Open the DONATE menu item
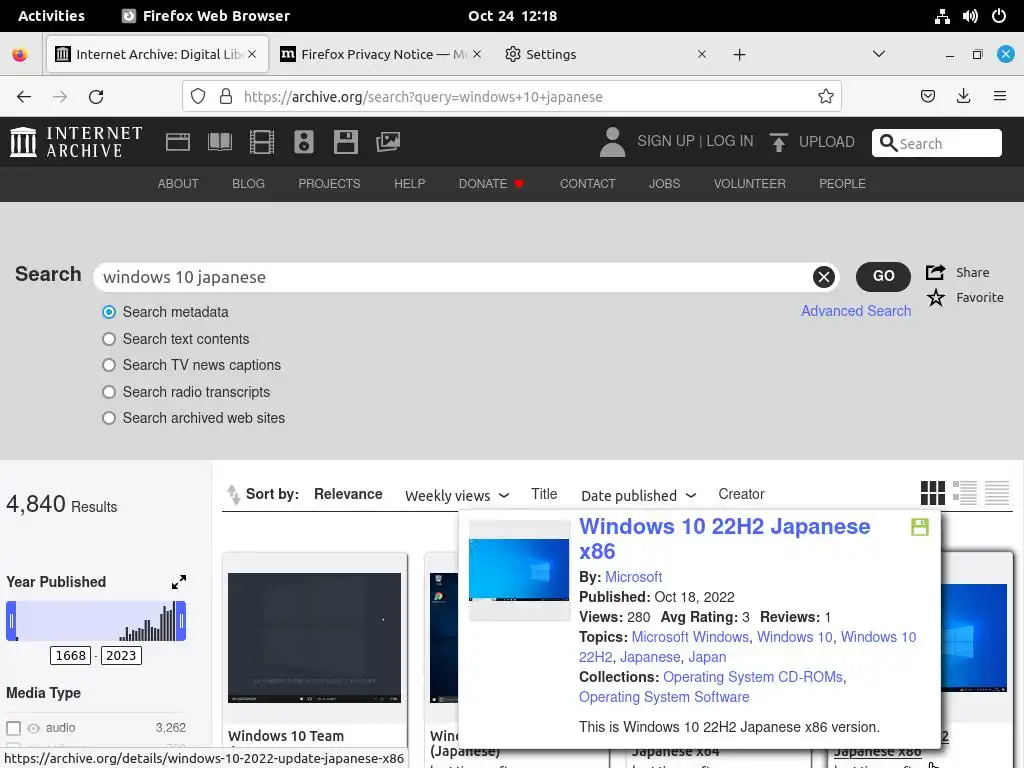 click(x=491, y=184)
